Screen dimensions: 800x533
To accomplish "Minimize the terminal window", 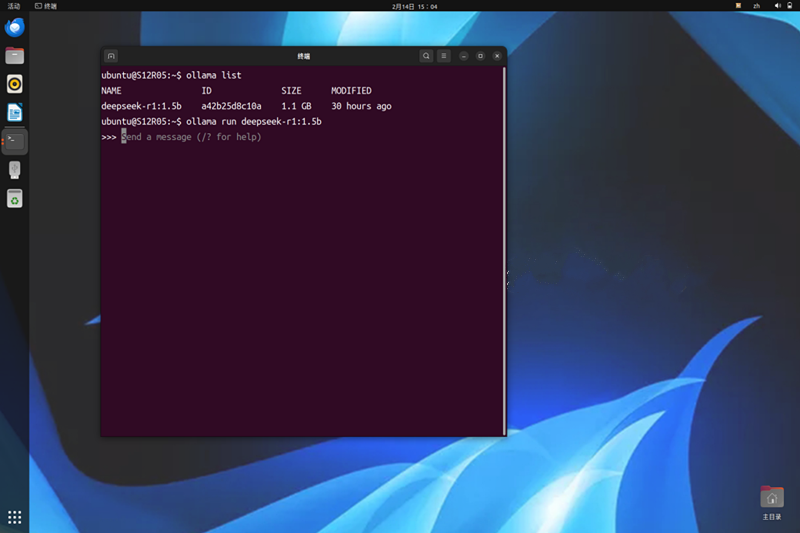I will [x=463, y=56].
